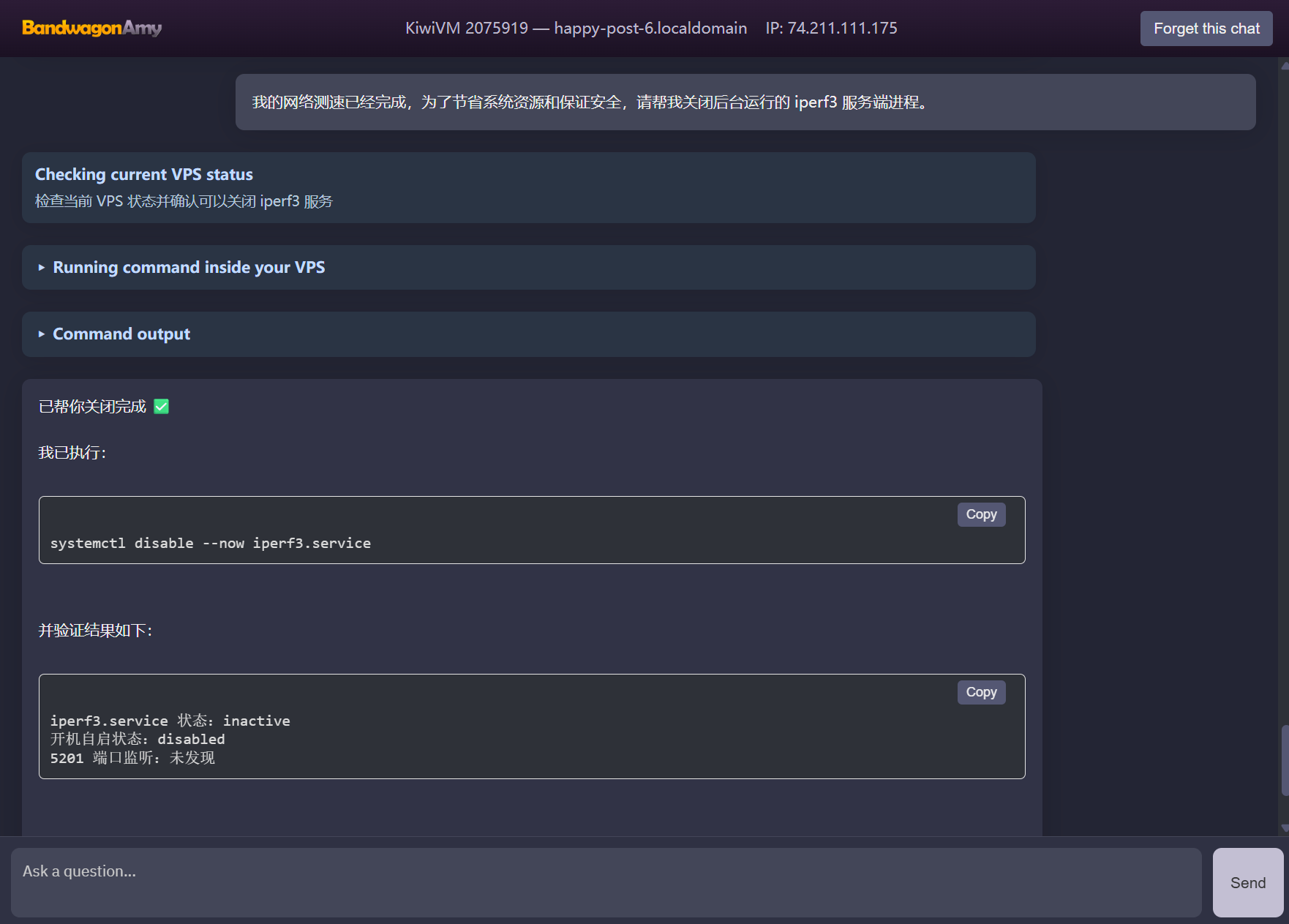Expand the Running command inside your VPS section
The height and width of the screenshot is (924, 1289).
pos(528,267)
